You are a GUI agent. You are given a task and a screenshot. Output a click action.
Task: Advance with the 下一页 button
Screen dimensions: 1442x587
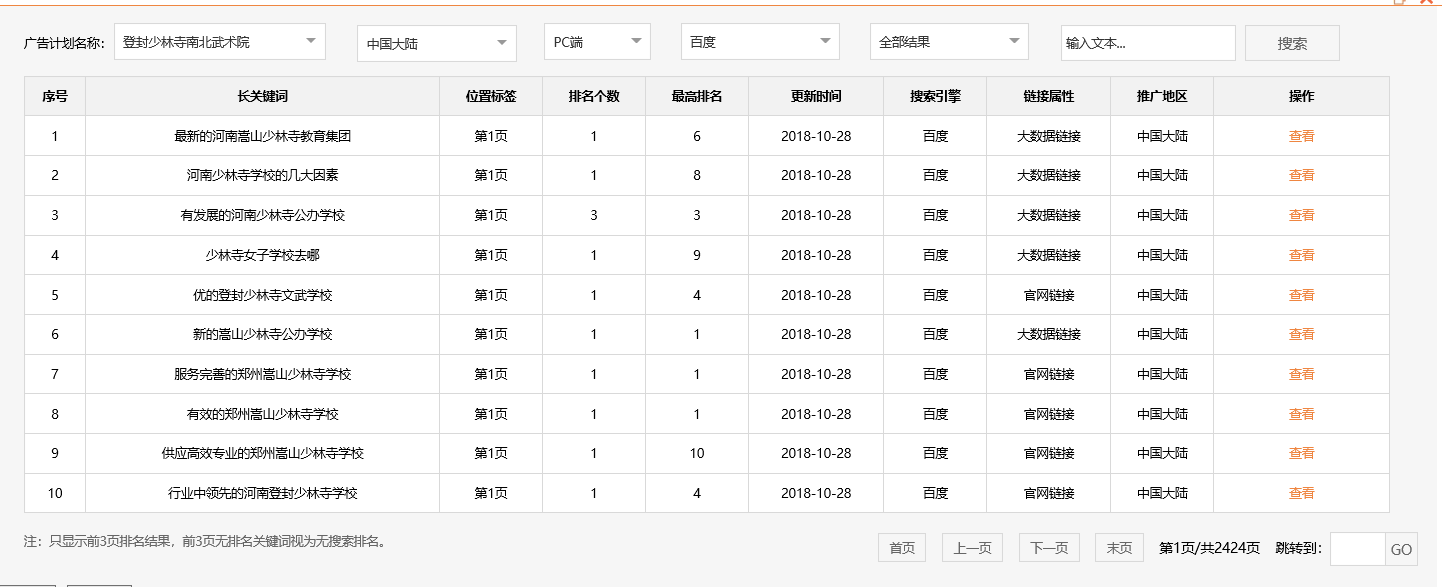coord(1049,548)
